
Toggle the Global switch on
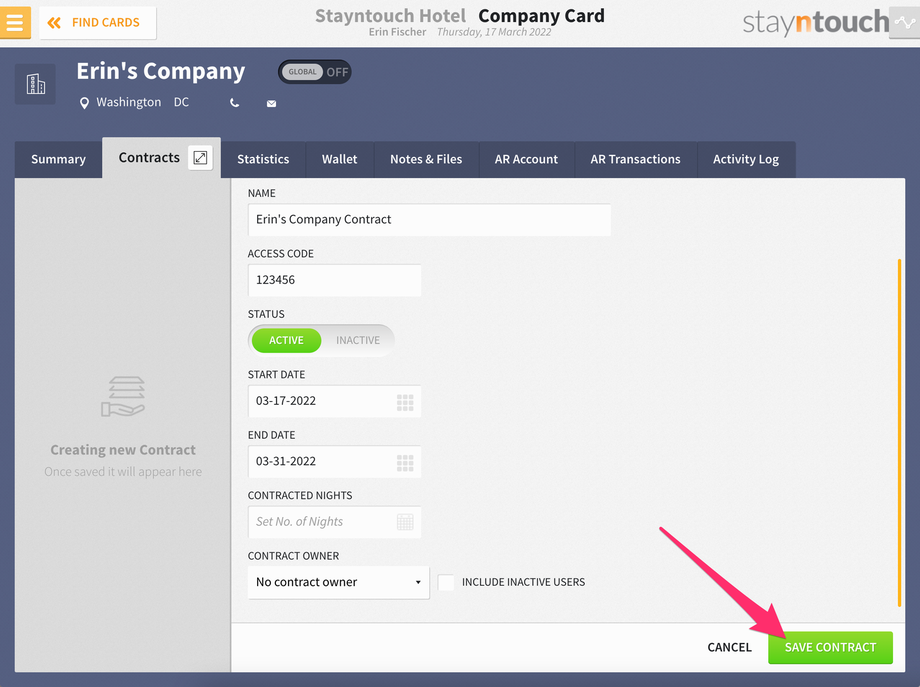(314, 72)
